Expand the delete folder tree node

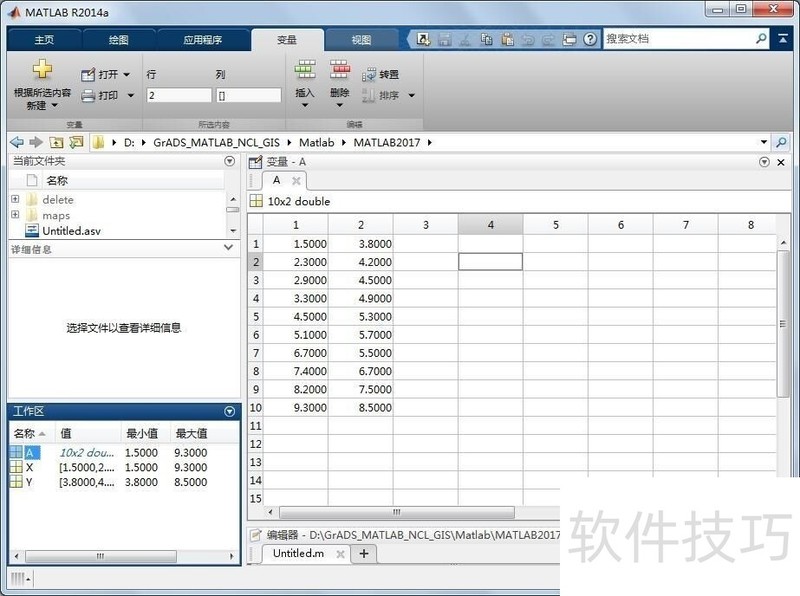[15, 199]
